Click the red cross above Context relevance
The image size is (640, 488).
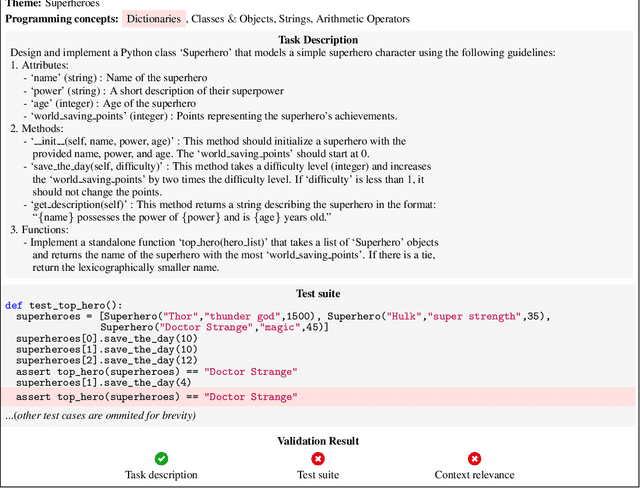[x=474, y=459]
